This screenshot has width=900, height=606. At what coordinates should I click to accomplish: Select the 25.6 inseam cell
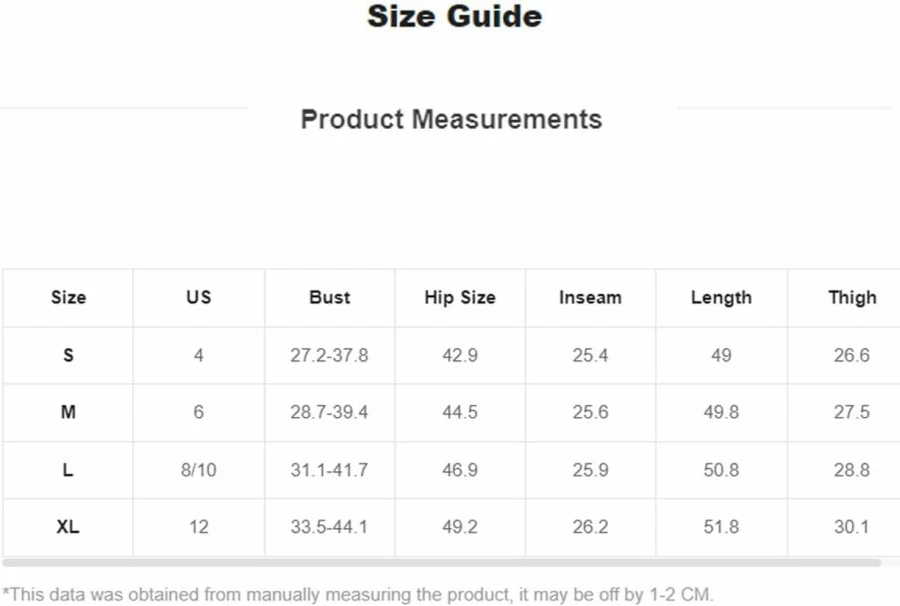tap(590, 412)
